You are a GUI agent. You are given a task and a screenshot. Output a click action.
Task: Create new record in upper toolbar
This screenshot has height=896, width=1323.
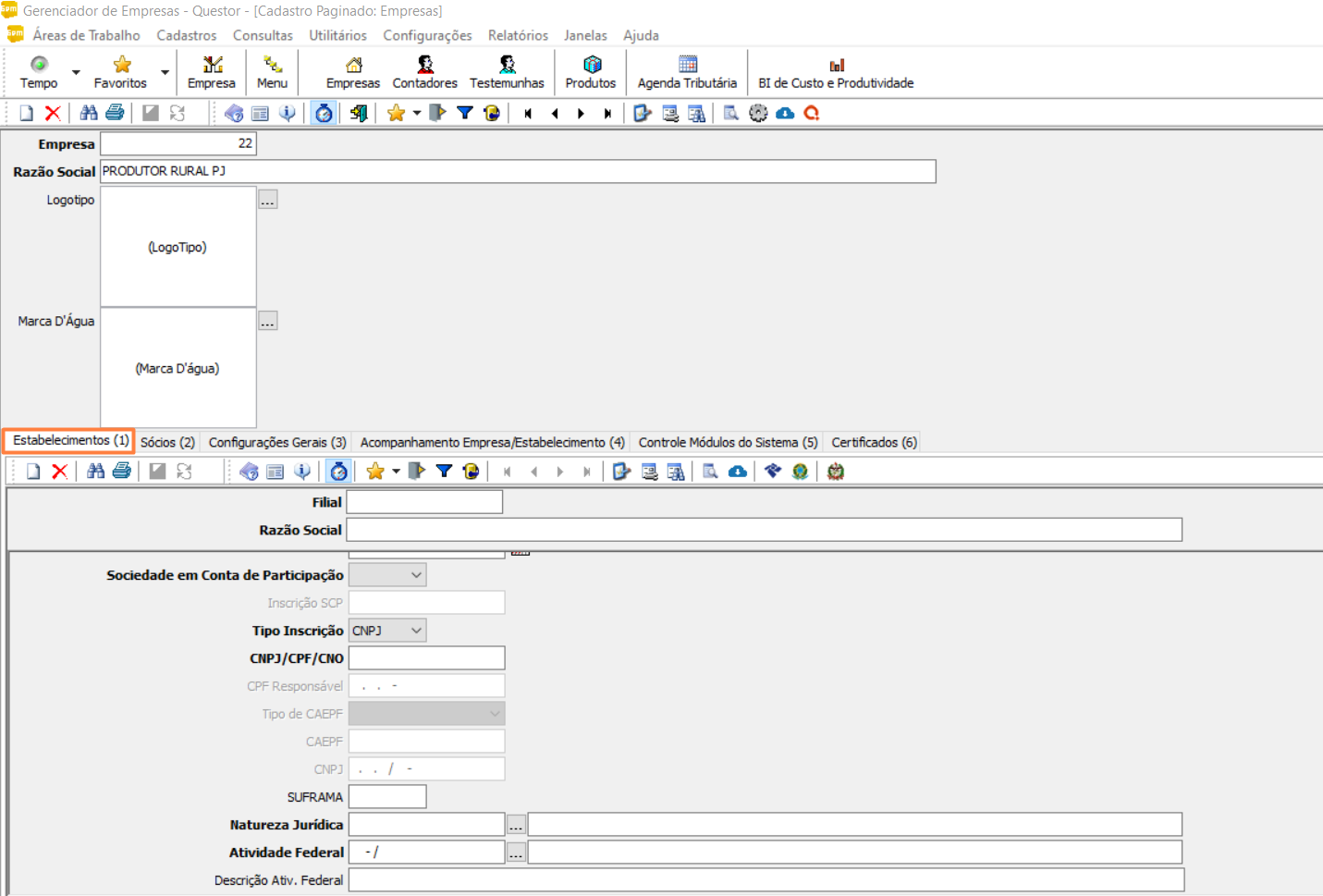27,113
